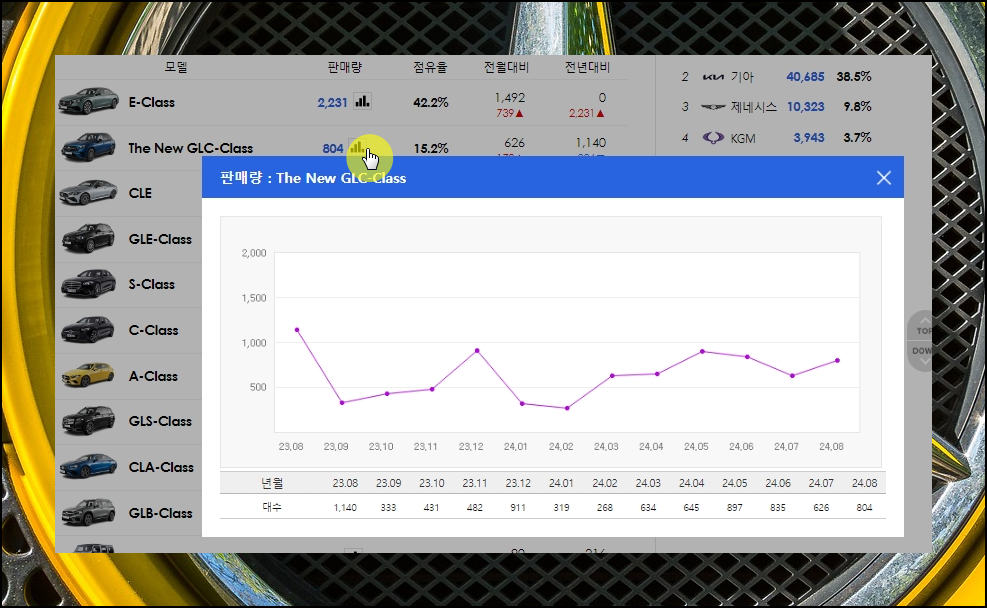The image size is (987, 608).
Task: Click the 24.05 data point on chart
Action: tap(702, 351)
